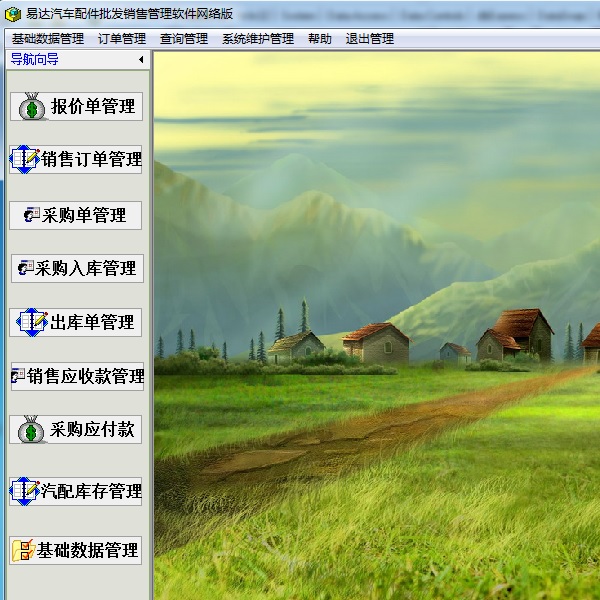The width and height of the screenshot is (600, 600).
Task: Open the 系统维护管理 menu
Action: tap(258, 39)
